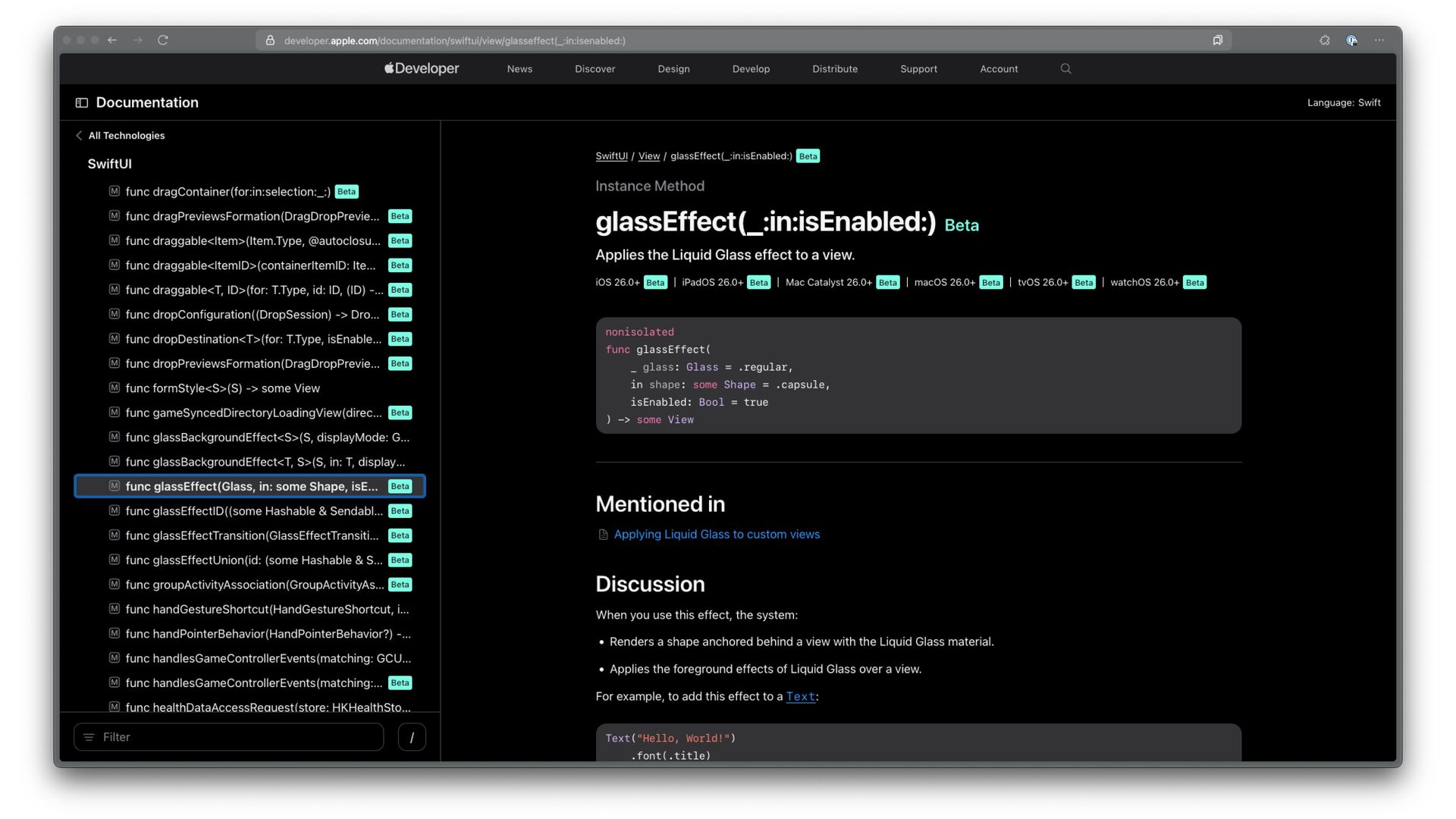Select func dragPreviewsFormation in the top rows
Viewport: 1456px width, 819px height.
click(x=249, y=216)
